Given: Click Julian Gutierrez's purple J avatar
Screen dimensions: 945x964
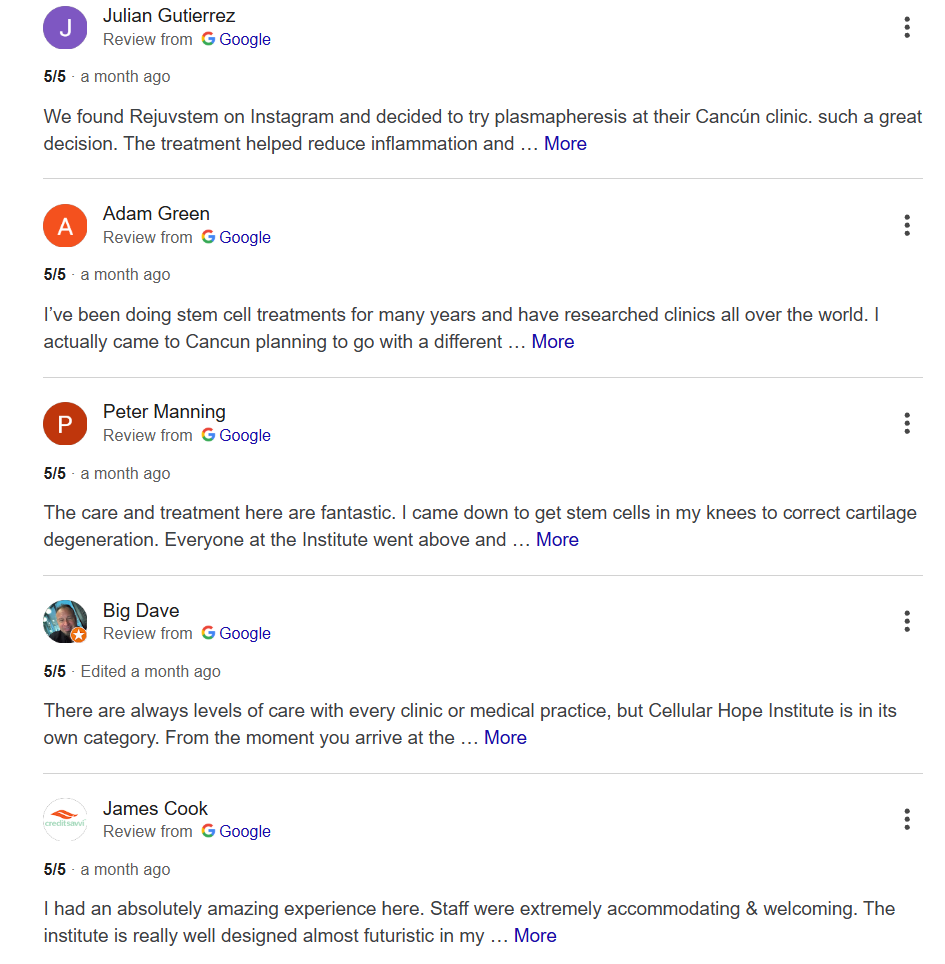Looking at the screenshot, I should tap(65, 28).
